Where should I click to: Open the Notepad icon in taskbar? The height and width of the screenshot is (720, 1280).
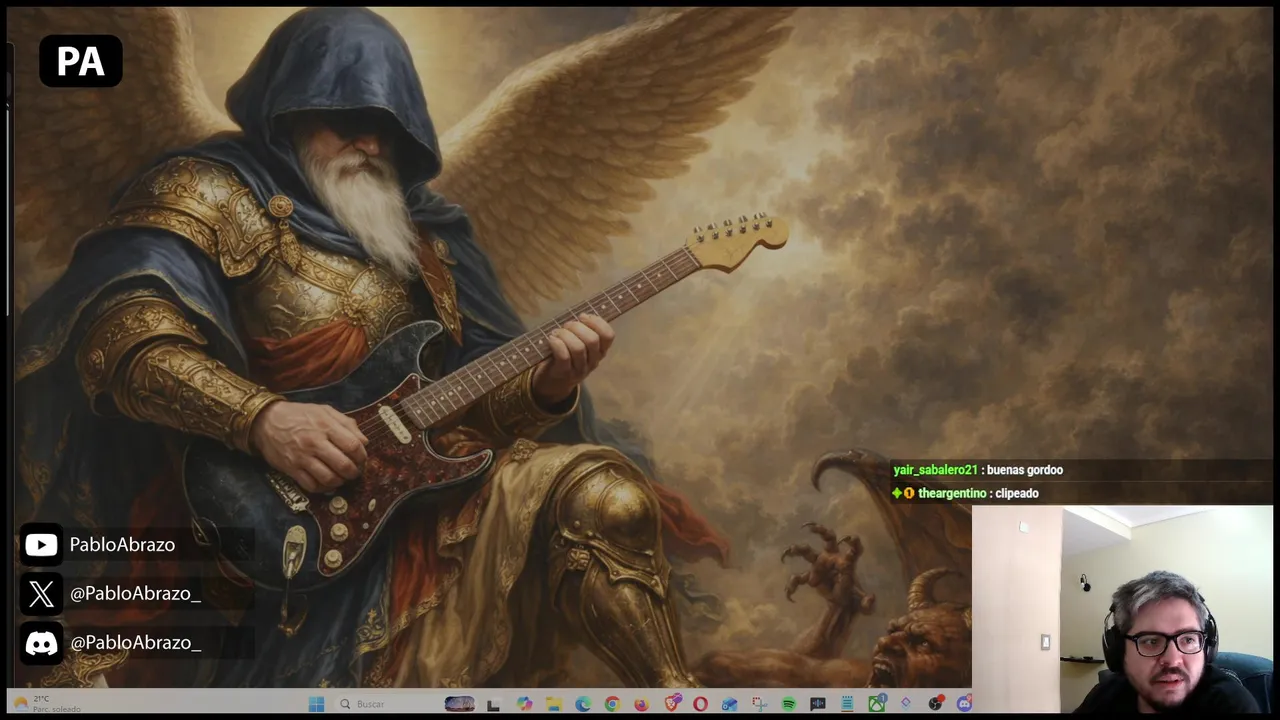(846, 704)
